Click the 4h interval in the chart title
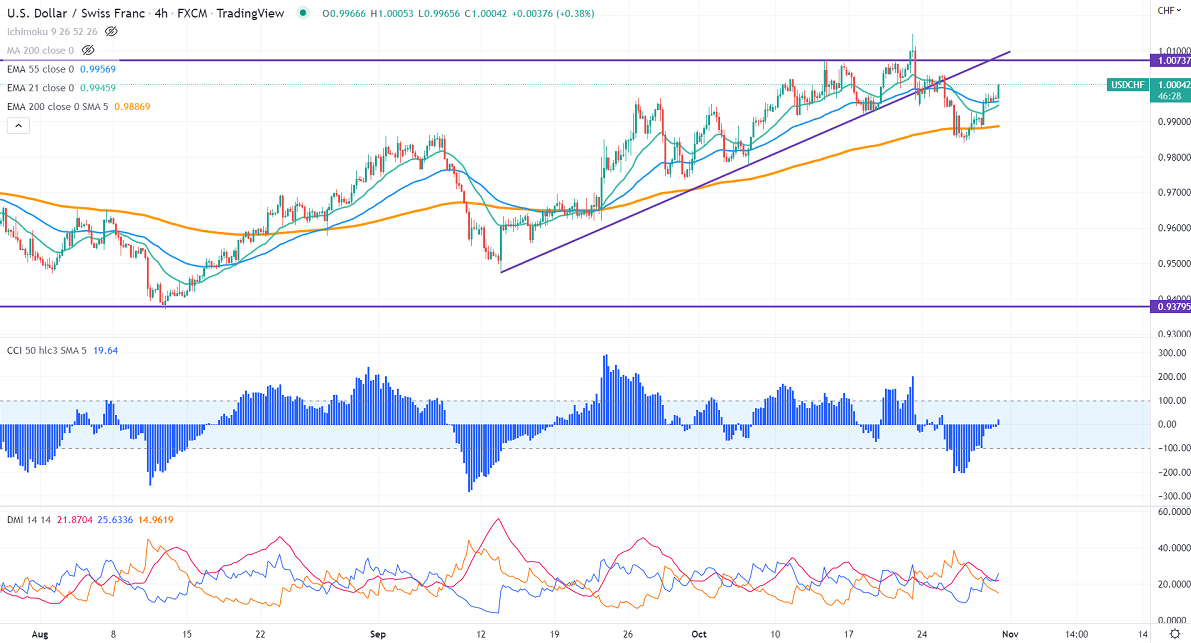This screenshot has height=643, width=1191. pos(161,13)
